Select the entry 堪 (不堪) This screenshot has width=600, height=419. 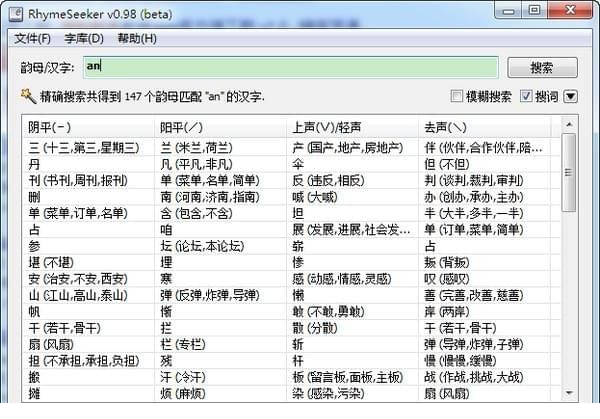pos(51,262)
